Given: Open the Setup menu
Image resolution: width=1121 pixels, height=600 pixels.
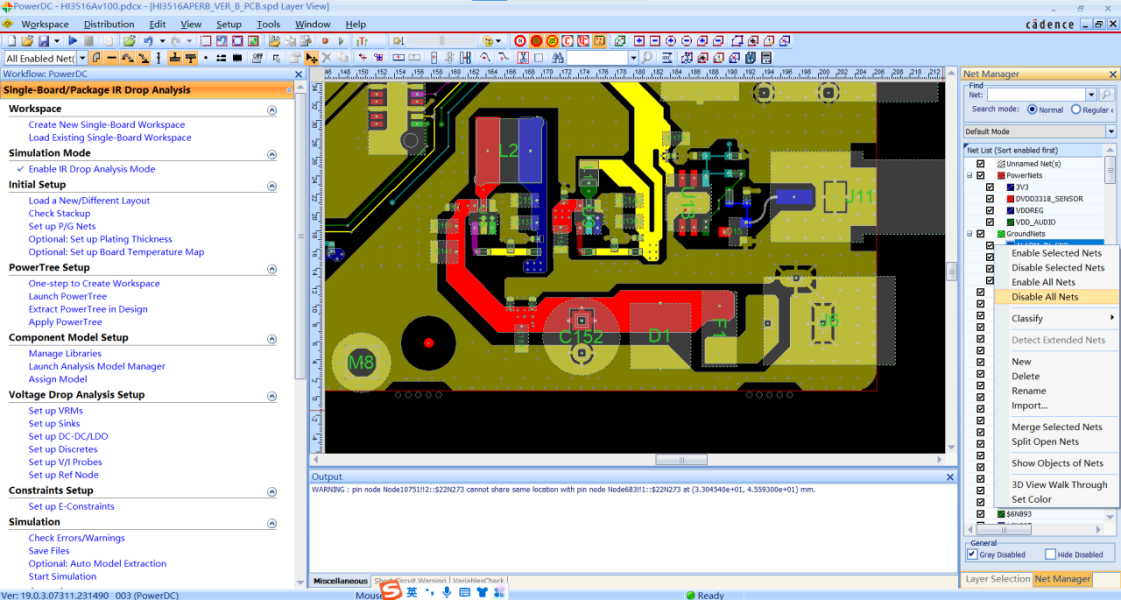Looking at the screenshot, I should coord(229,24).
